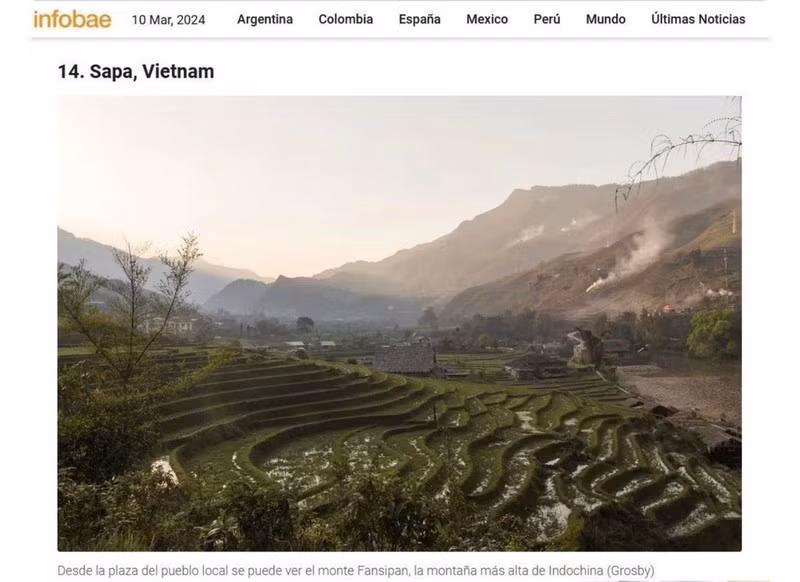Open the Mundo news section
The width and height of the screenshot is (800, 582).
click(605, 19)
